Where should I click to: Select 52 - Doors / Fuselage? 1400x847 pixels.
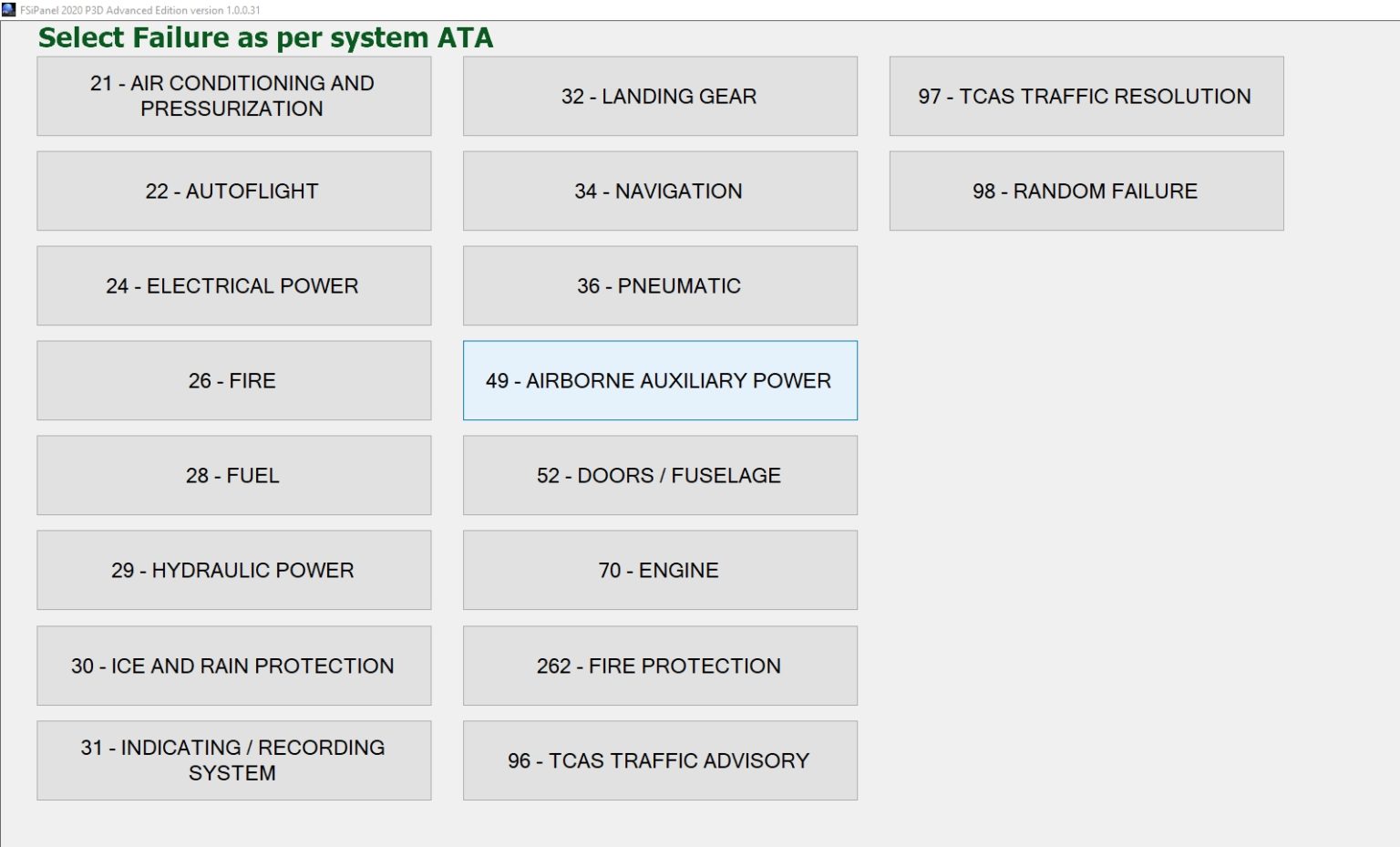pyautogui.click(x=660, y=475)
